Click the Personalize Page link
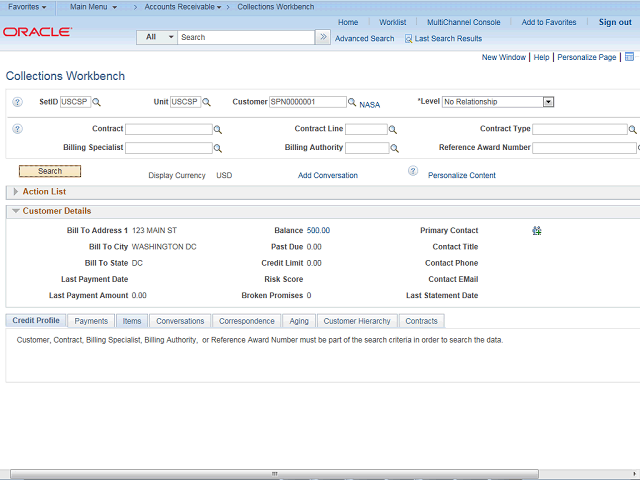The height and width of the screenshot is (480, 640). [x=587, y=57]
